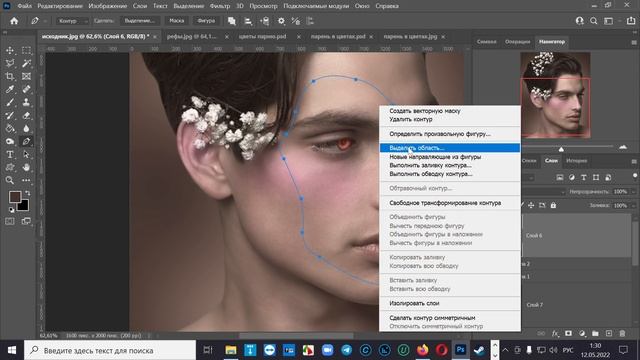This screenshot has width=640, height=360.
Task: Open Navigator panel flyout menu
Action: (634, 42)
